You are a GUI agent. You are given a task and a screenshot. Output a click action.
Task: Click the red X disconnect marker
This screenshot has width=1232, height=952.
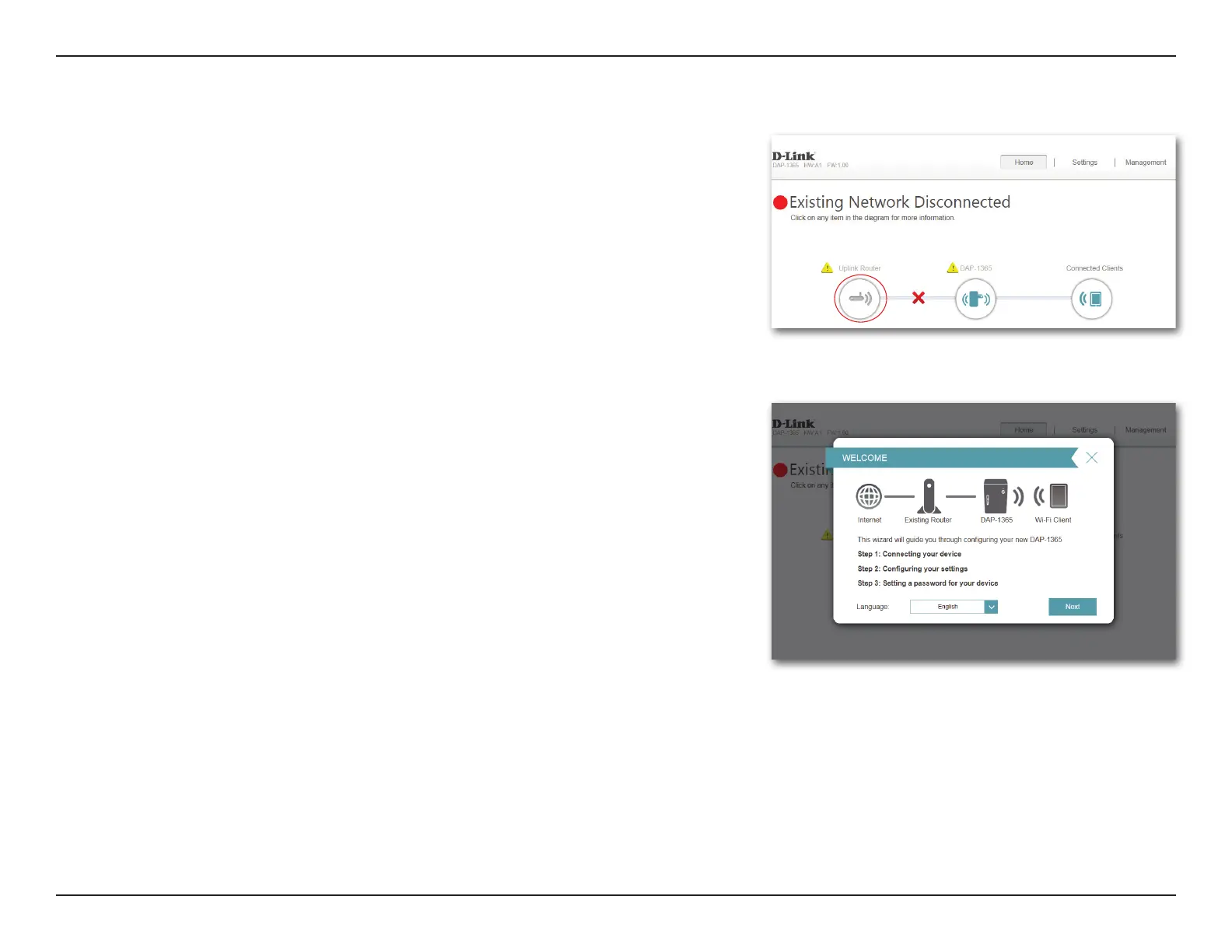pos(919,298)
